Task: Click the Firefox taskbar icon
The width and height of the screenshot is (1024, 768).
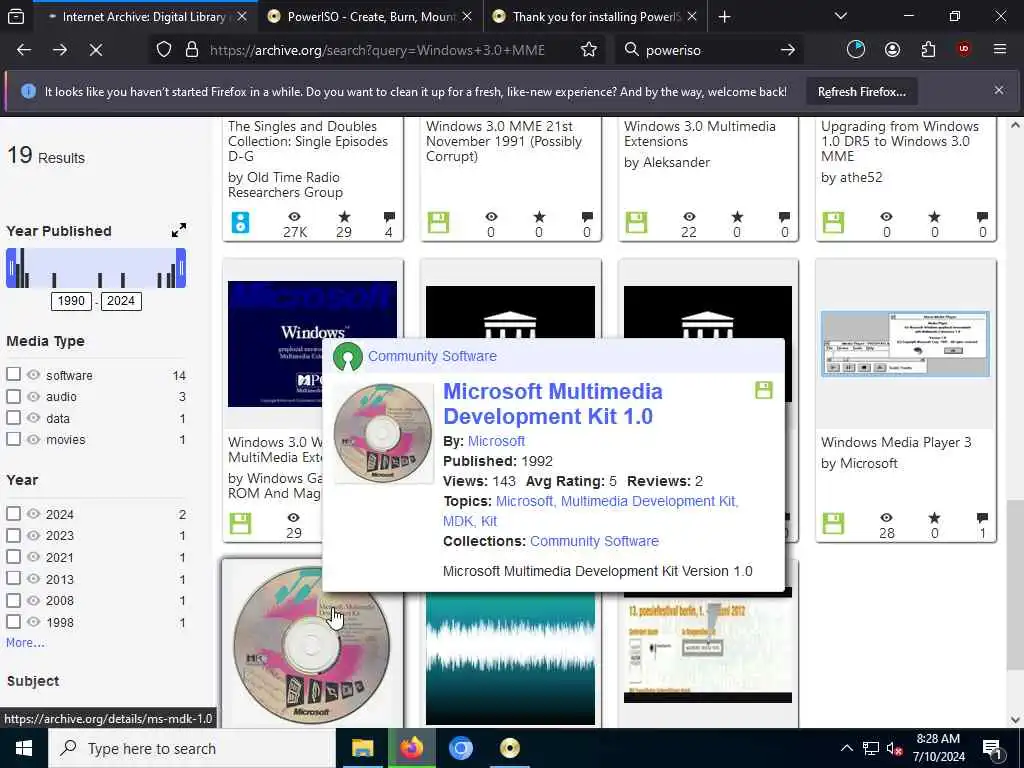Action: pyautogui.click(x=411, y=748)
